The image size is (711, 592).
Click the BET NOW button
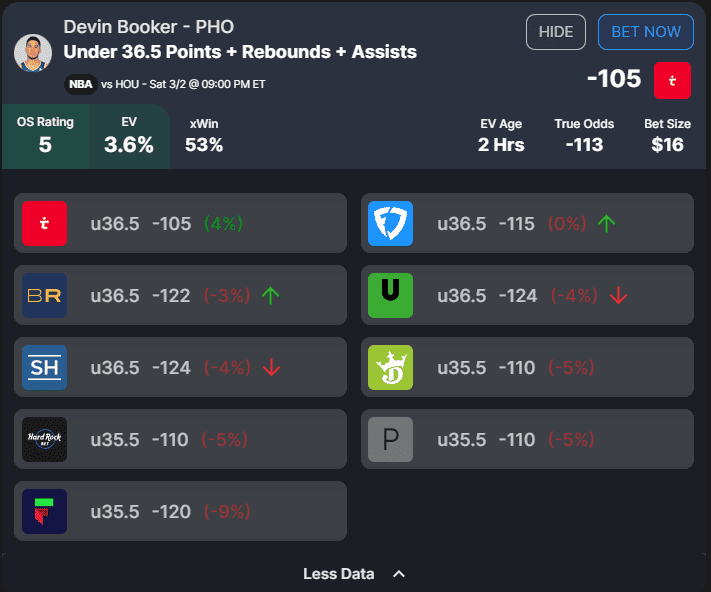point(646,32)
